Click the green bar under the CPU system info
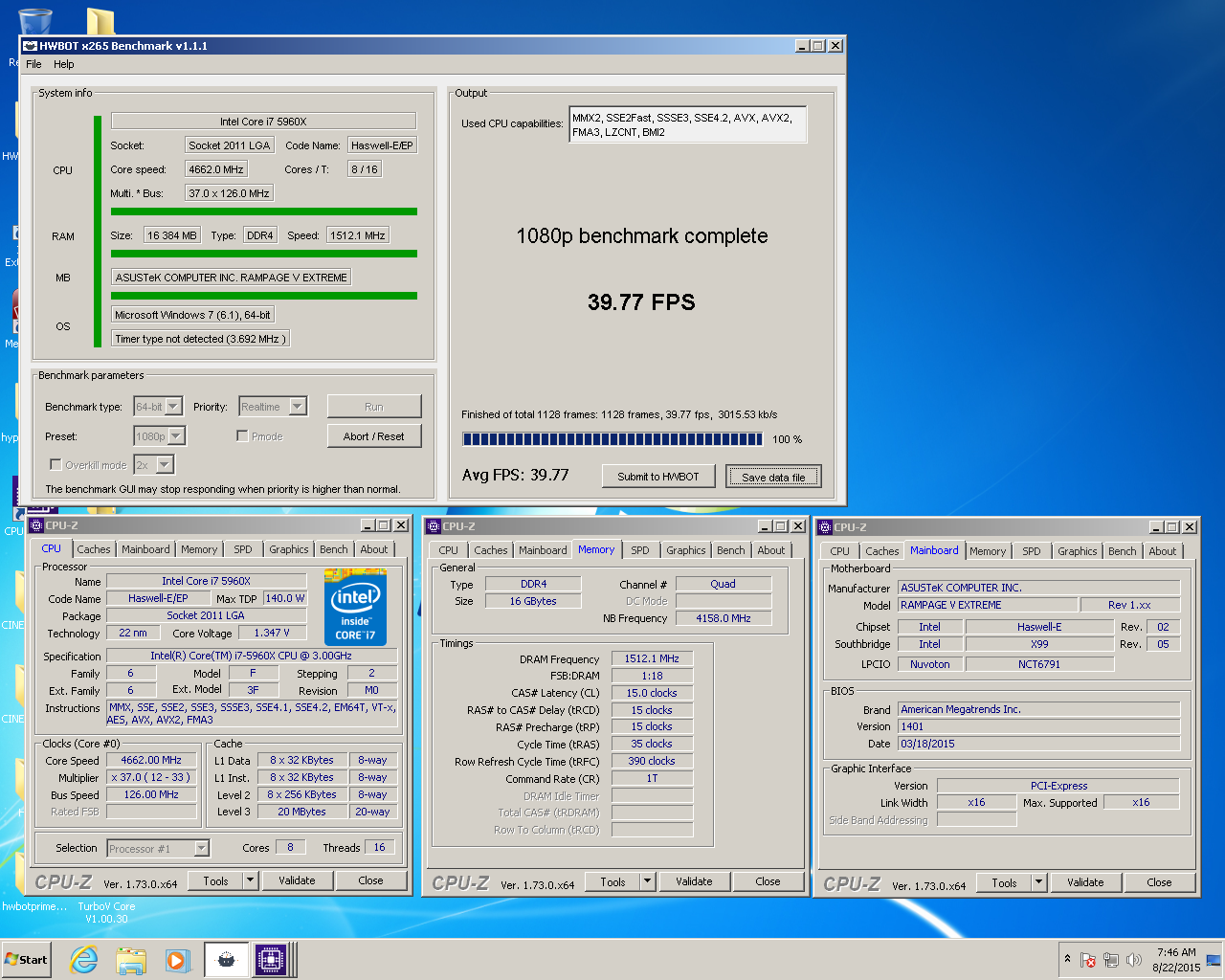Image resolution: width=1225 pixels, height=980 pixels. pos(264,212)
